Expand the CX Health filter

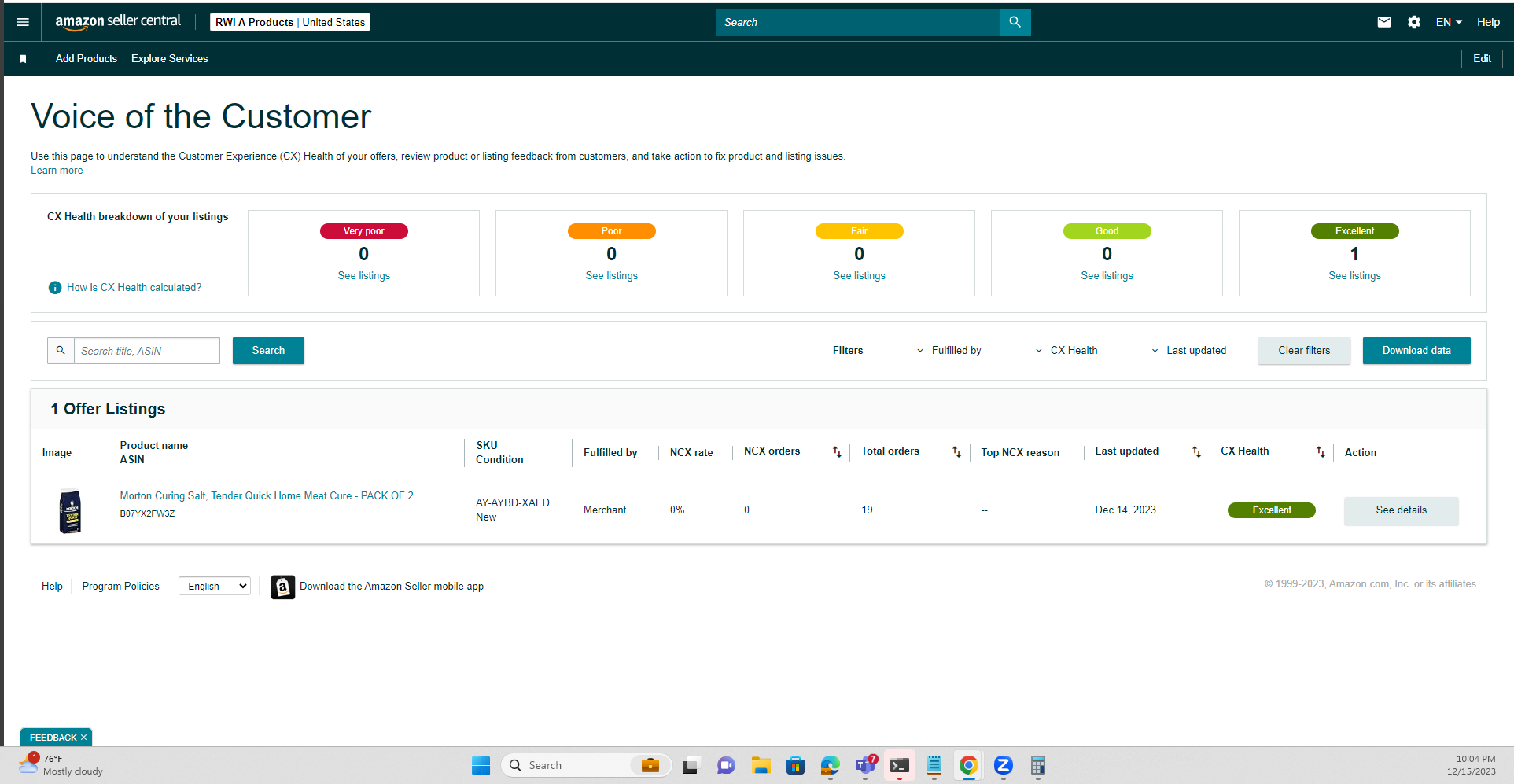point(1066,351)
